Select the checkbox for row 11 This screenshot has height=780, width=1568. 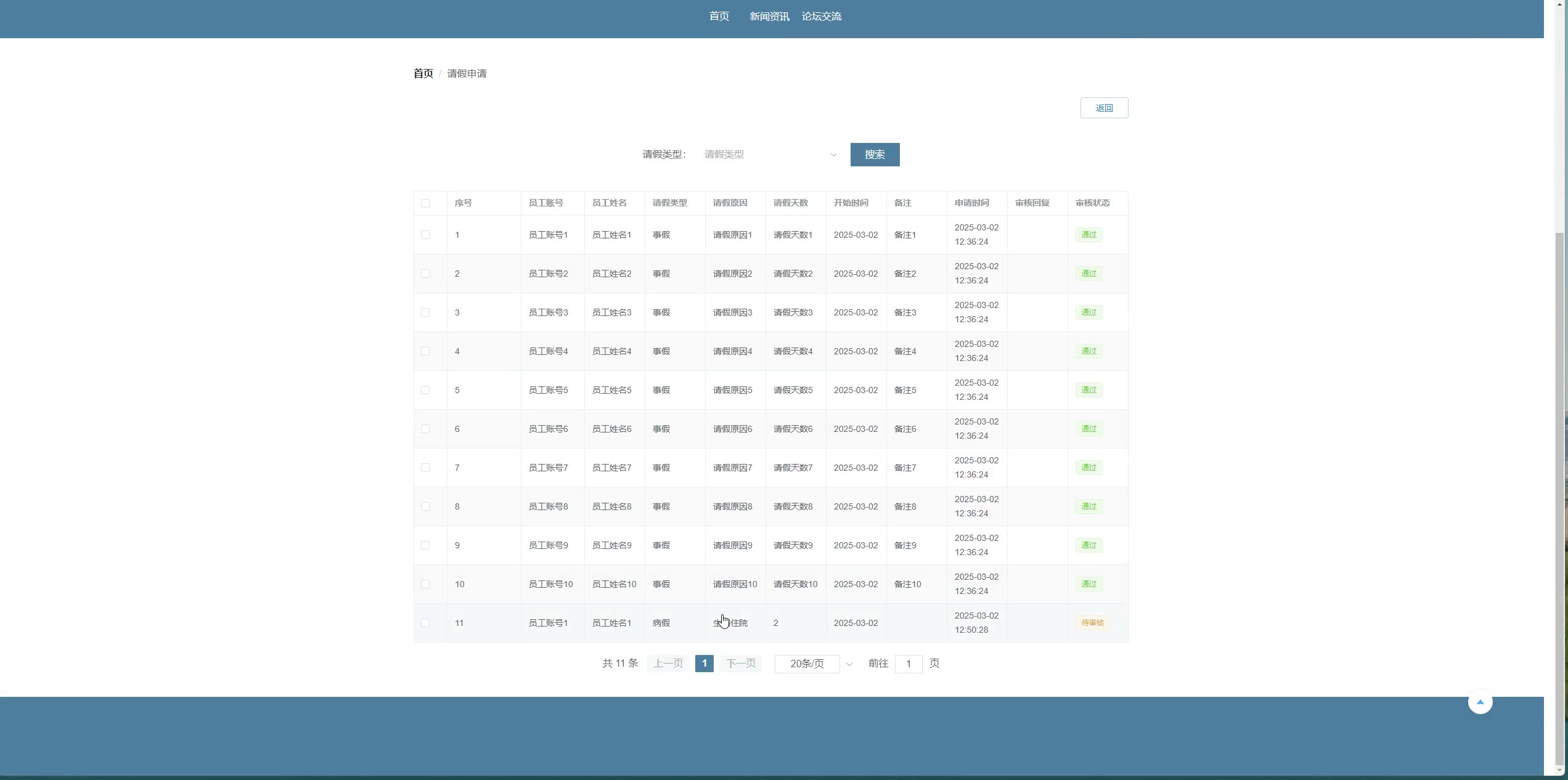(x=425, y=623)
